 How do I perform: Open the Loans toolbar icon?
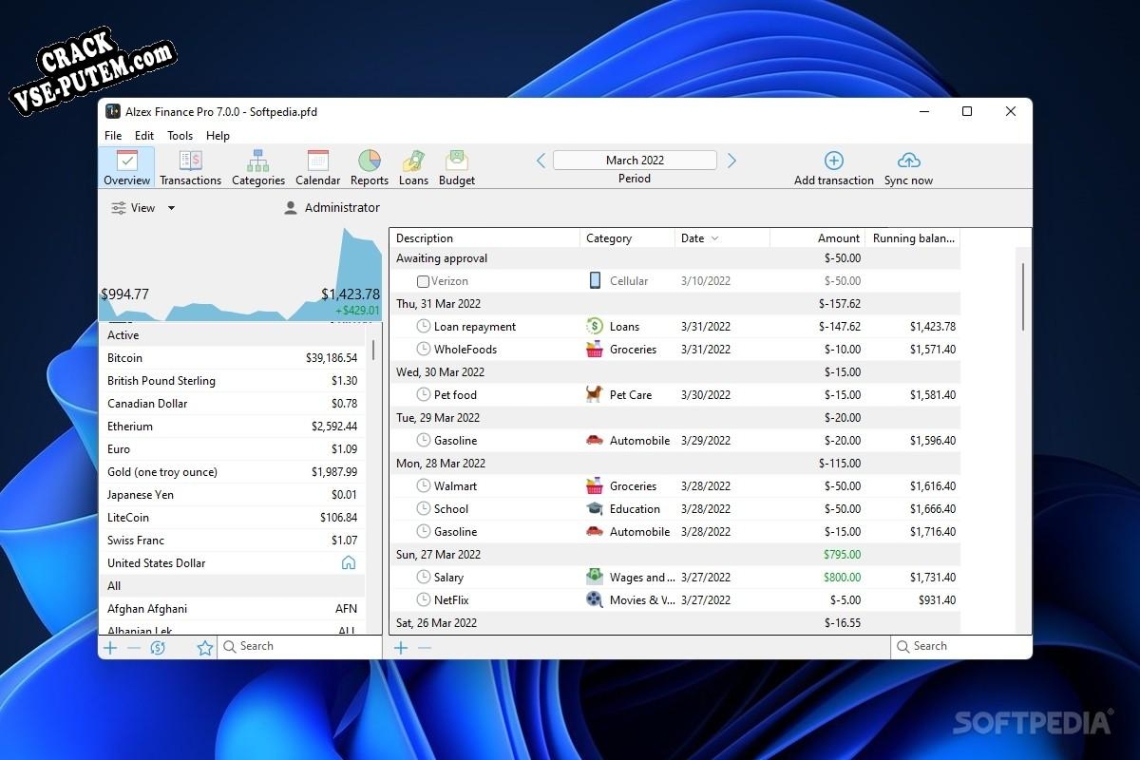(414, 160)
